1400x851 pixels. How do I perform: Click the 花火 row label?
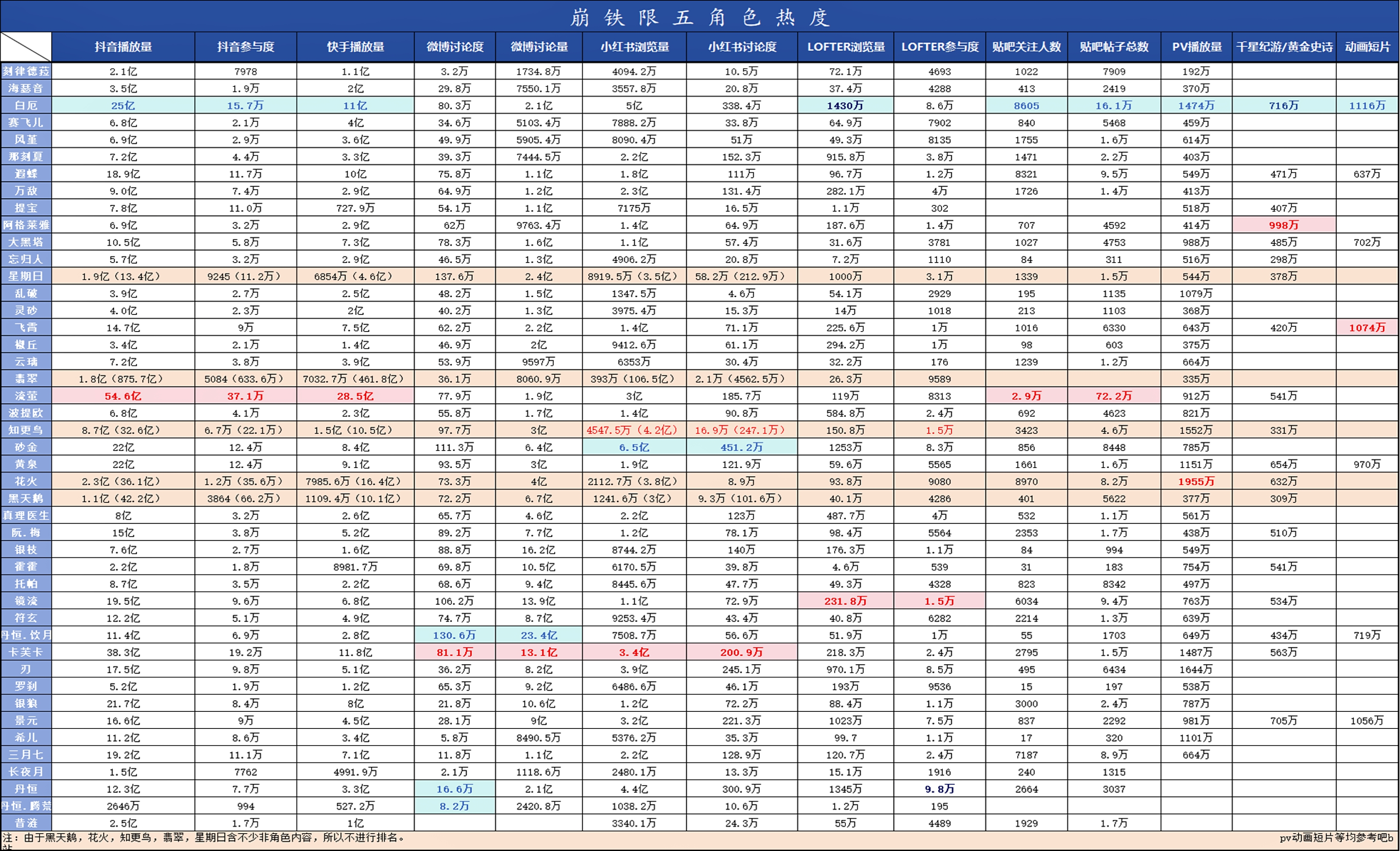[26, 481]
